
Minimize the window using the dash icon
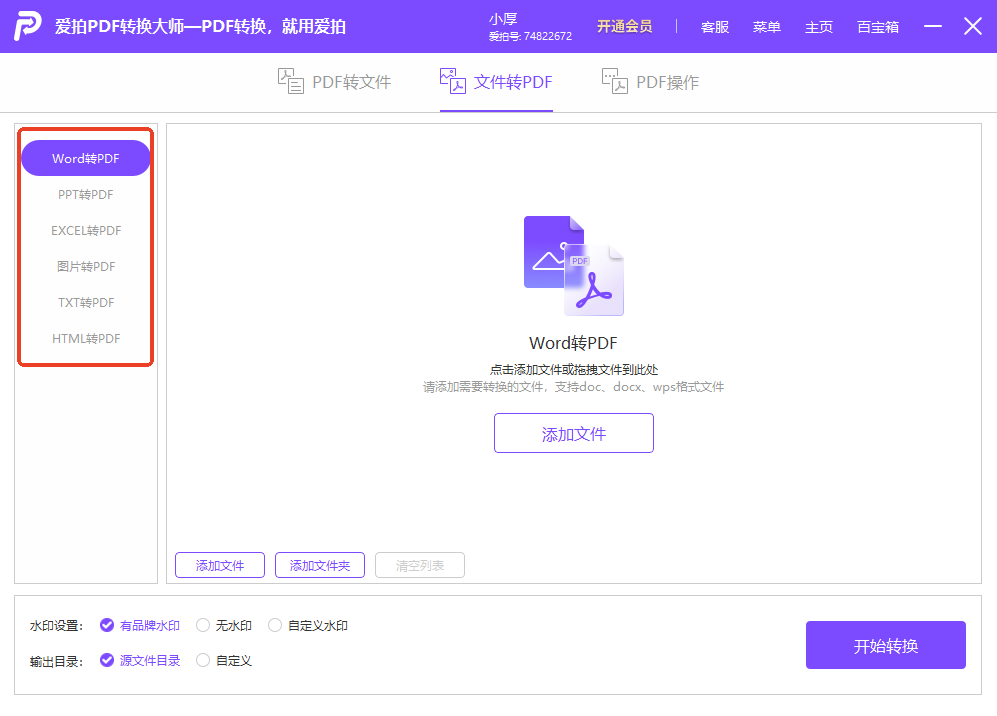click(x=933, y=26)
